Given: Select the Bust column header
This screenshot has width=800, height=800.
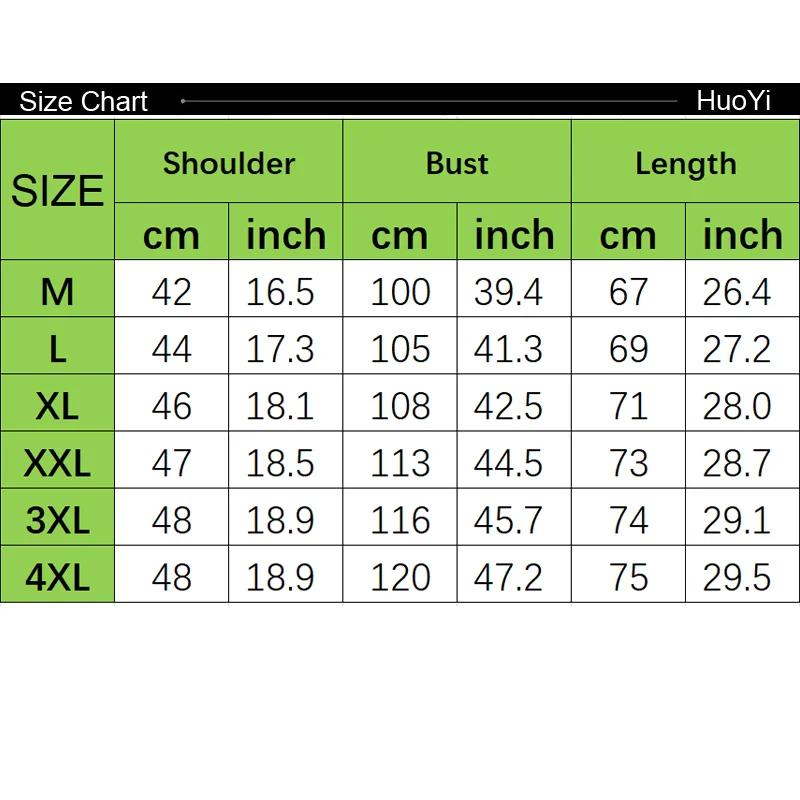Looking at the screenshot, I should (457, 163).
